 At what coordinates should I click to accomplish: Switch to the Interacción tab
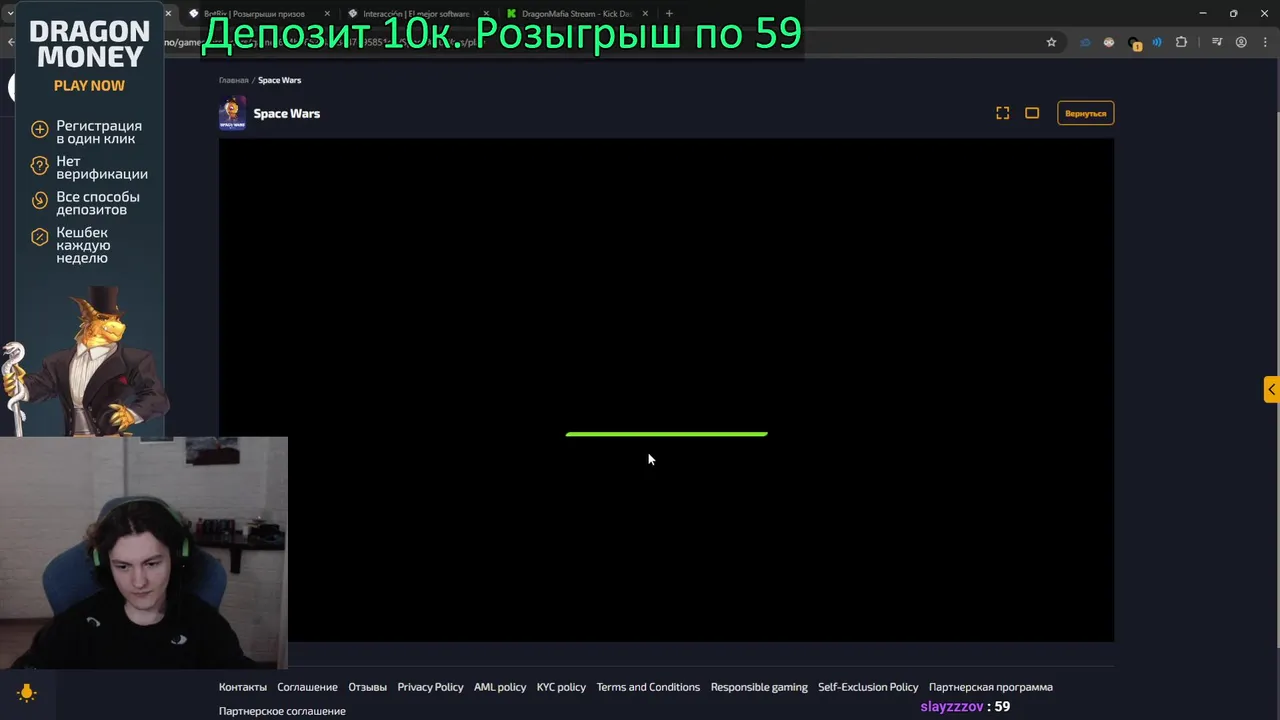pyautogui.click(x=416, y=14)
